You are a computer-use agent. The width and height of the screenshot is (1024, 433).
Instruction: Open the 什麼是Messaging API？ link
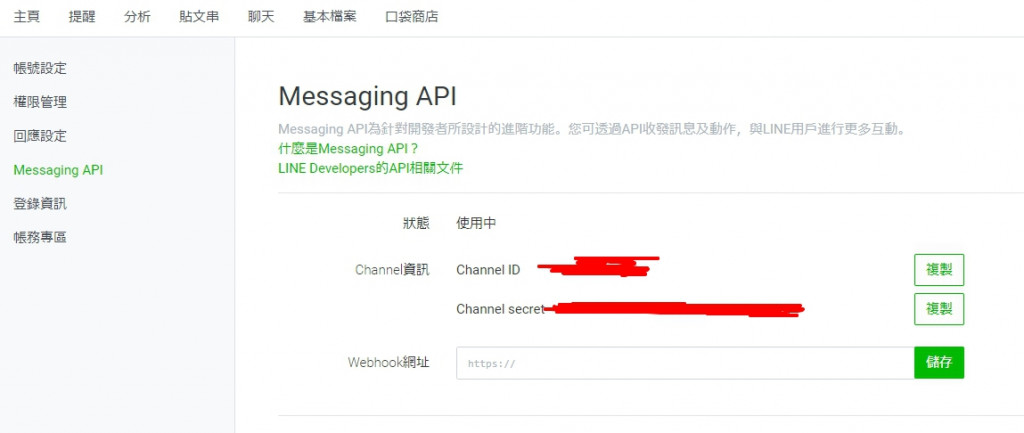[348, 148]
